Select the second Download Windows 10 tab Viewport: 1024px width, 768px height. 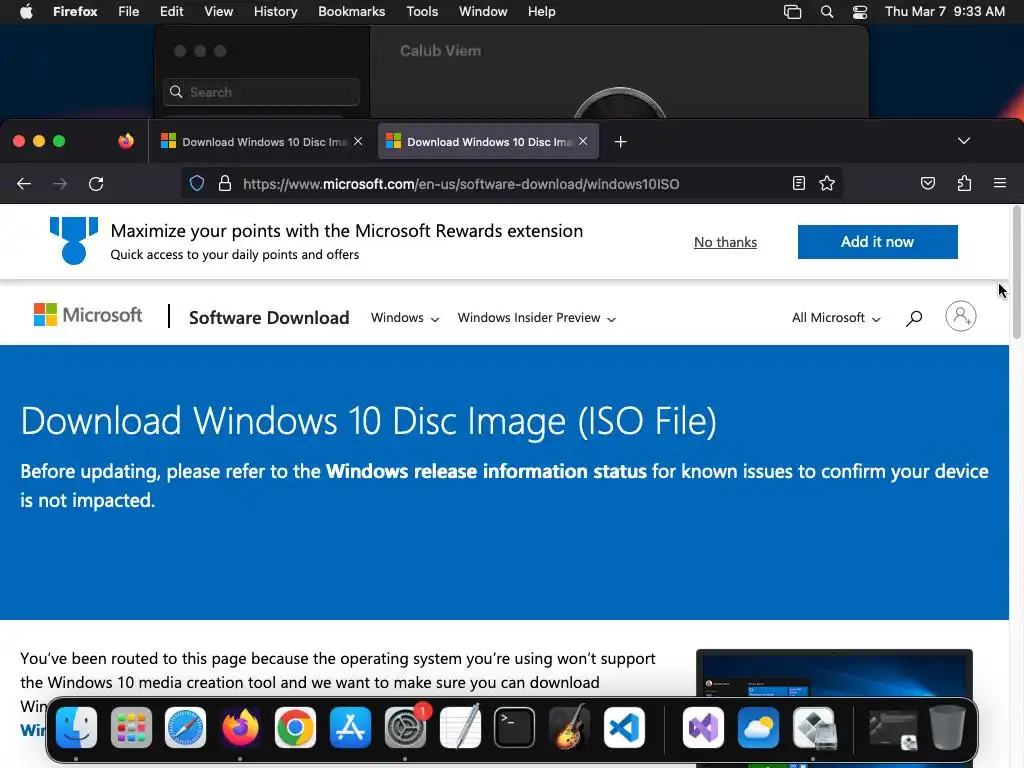click(x=488, y=142)
